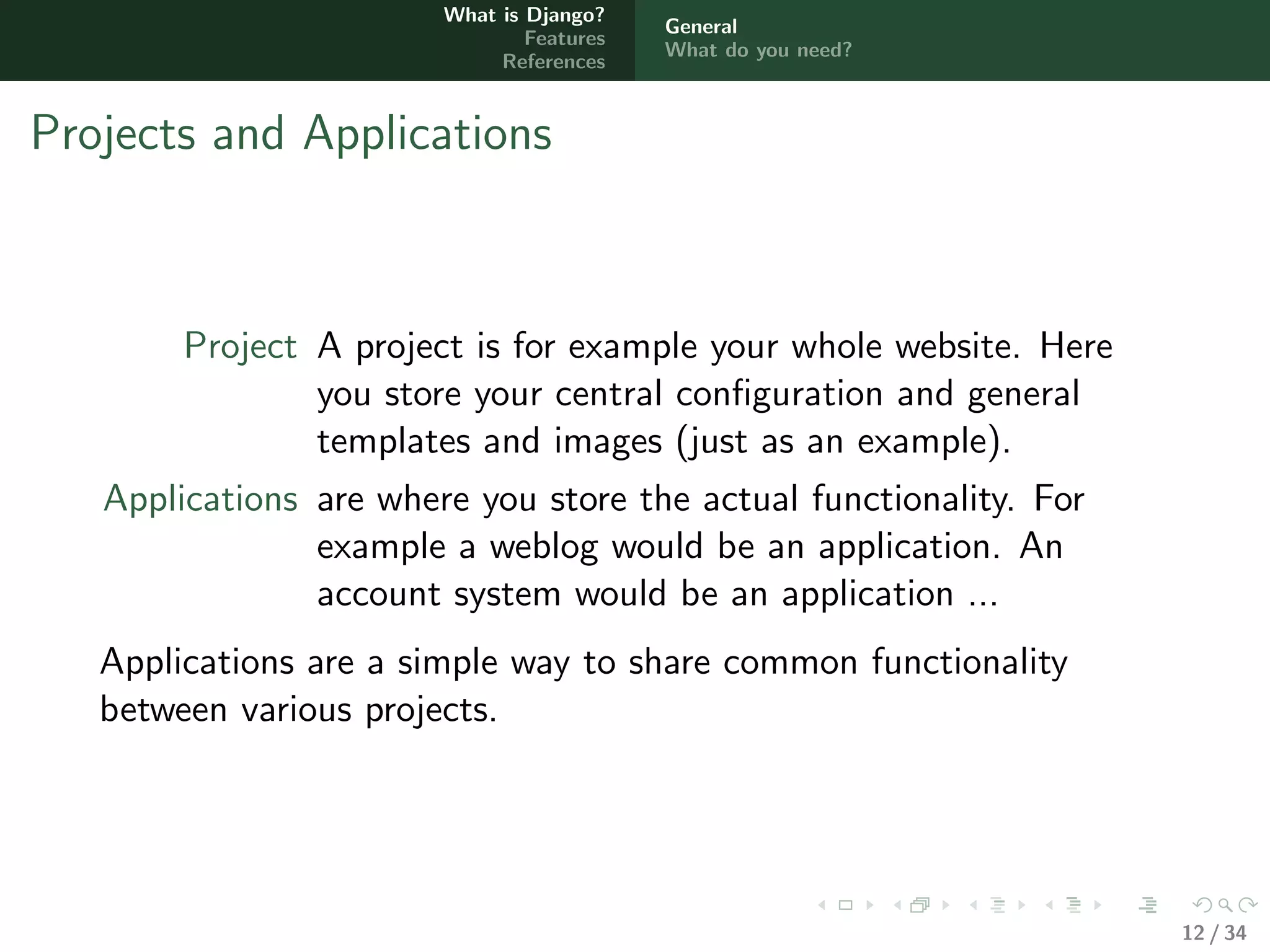Screen dimensions: 1270x952
Task: Jump to the References section
Action: pos(554,62)
